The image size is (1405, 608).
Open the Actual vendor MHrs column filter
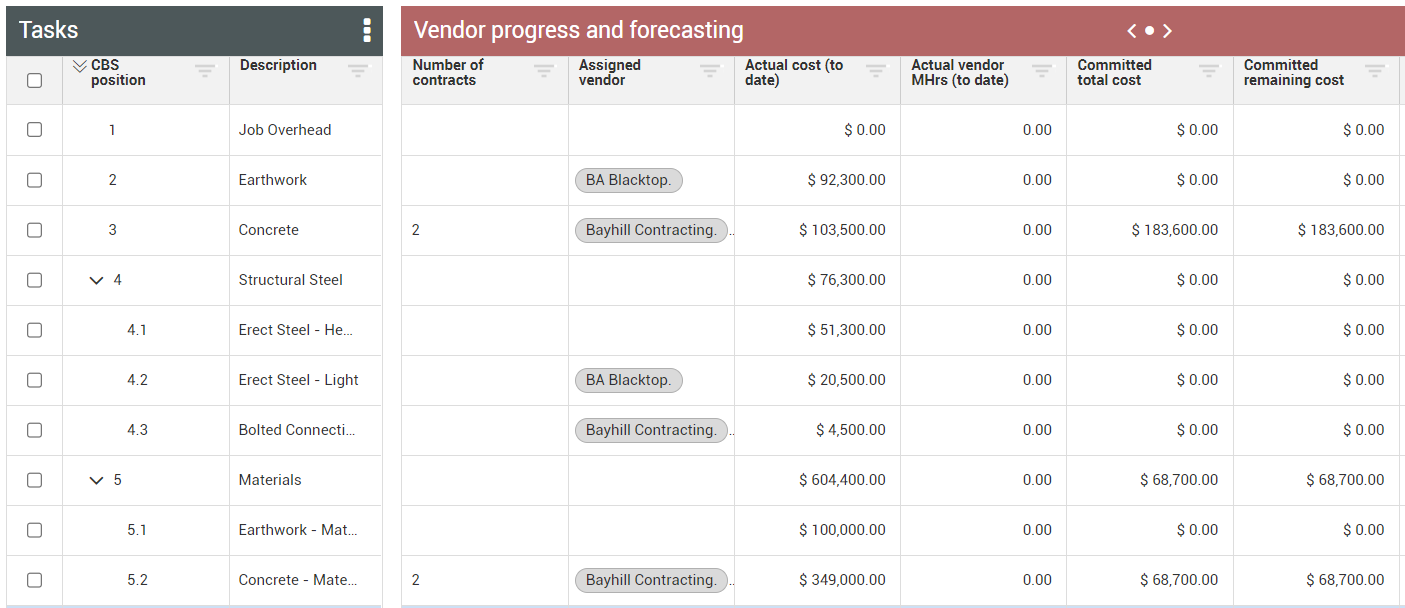(1042, 72)
